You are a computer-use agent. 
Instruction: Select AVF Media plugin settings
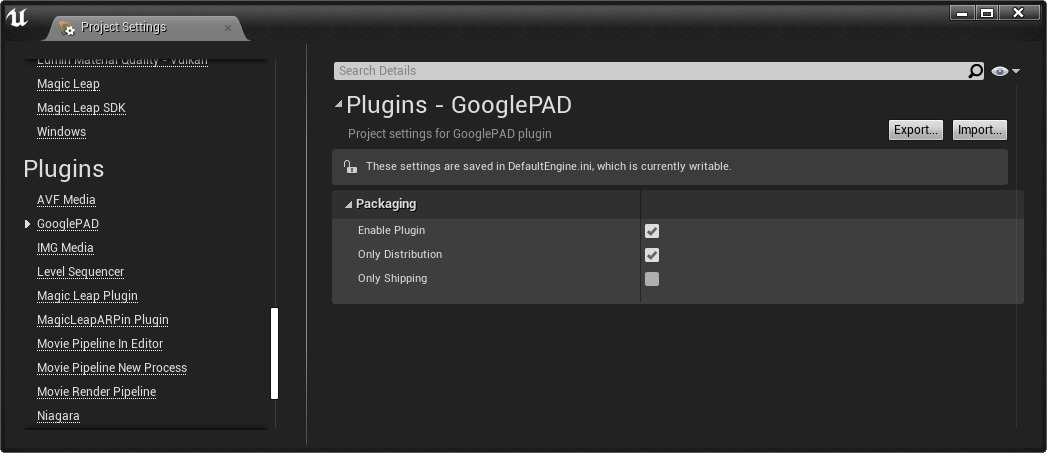(66, 200)
